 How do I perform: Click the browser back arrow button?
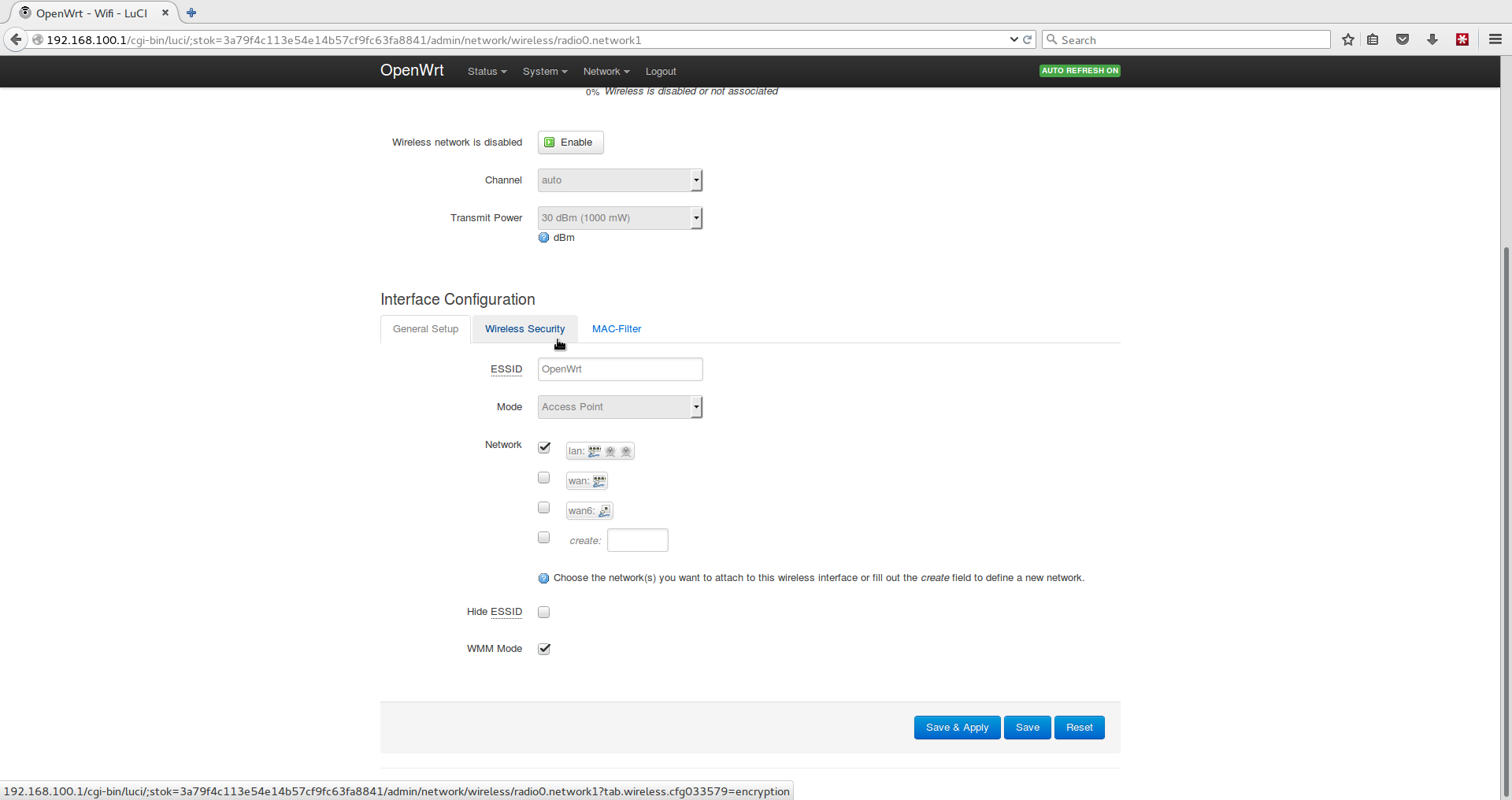click(x=16, y=39)
